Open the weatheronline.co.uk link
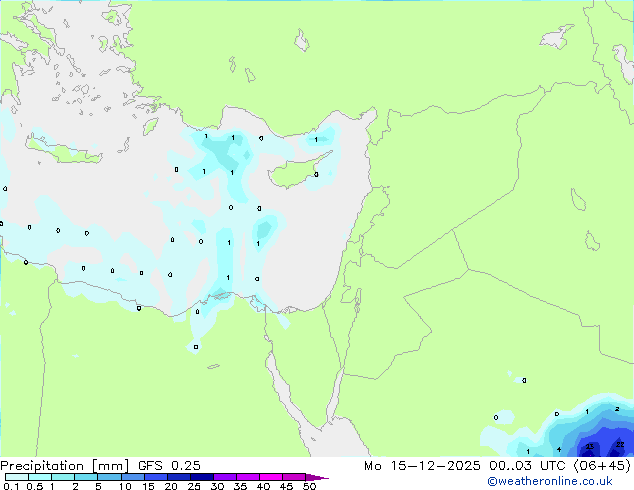Screen dimensions: 634x490 click(x=549, y=481)
